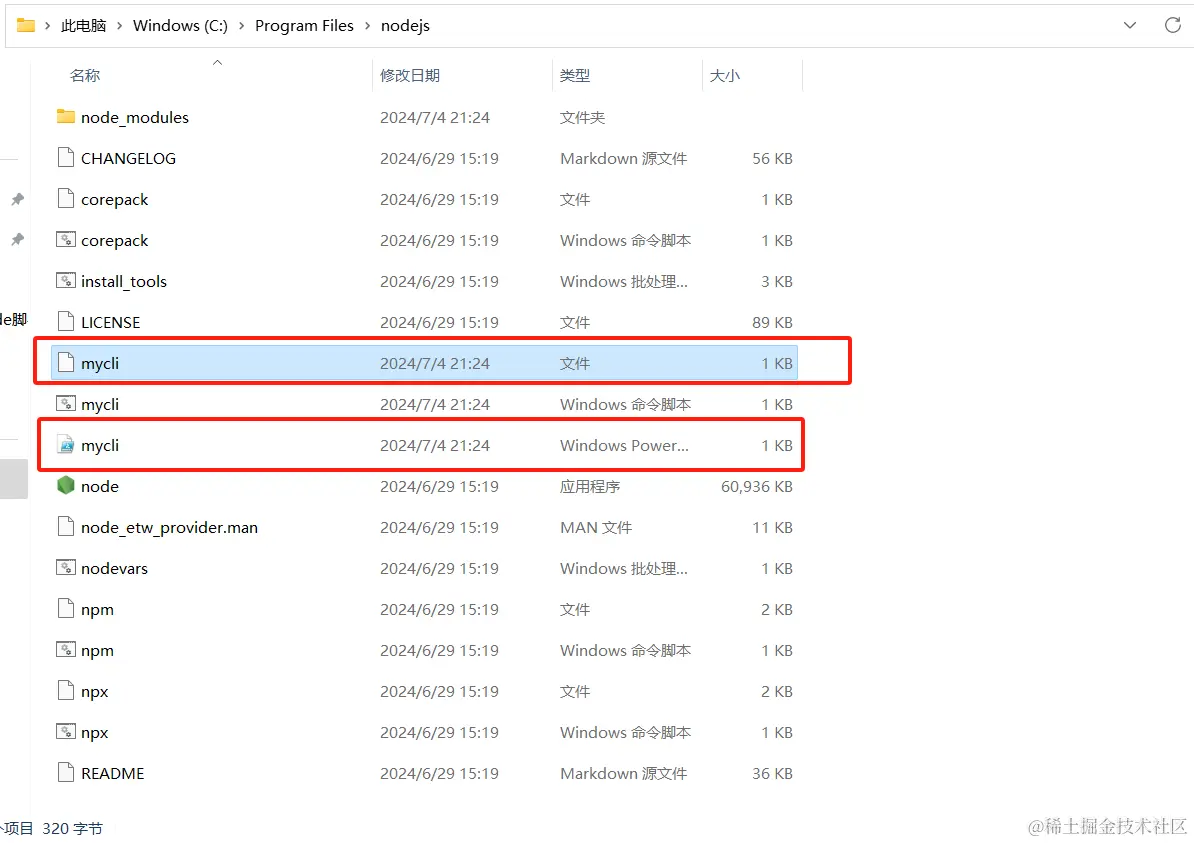Screen dimensions: 1194x843
Task: Click the npx command script icon
Action: [x=66, y=732]
